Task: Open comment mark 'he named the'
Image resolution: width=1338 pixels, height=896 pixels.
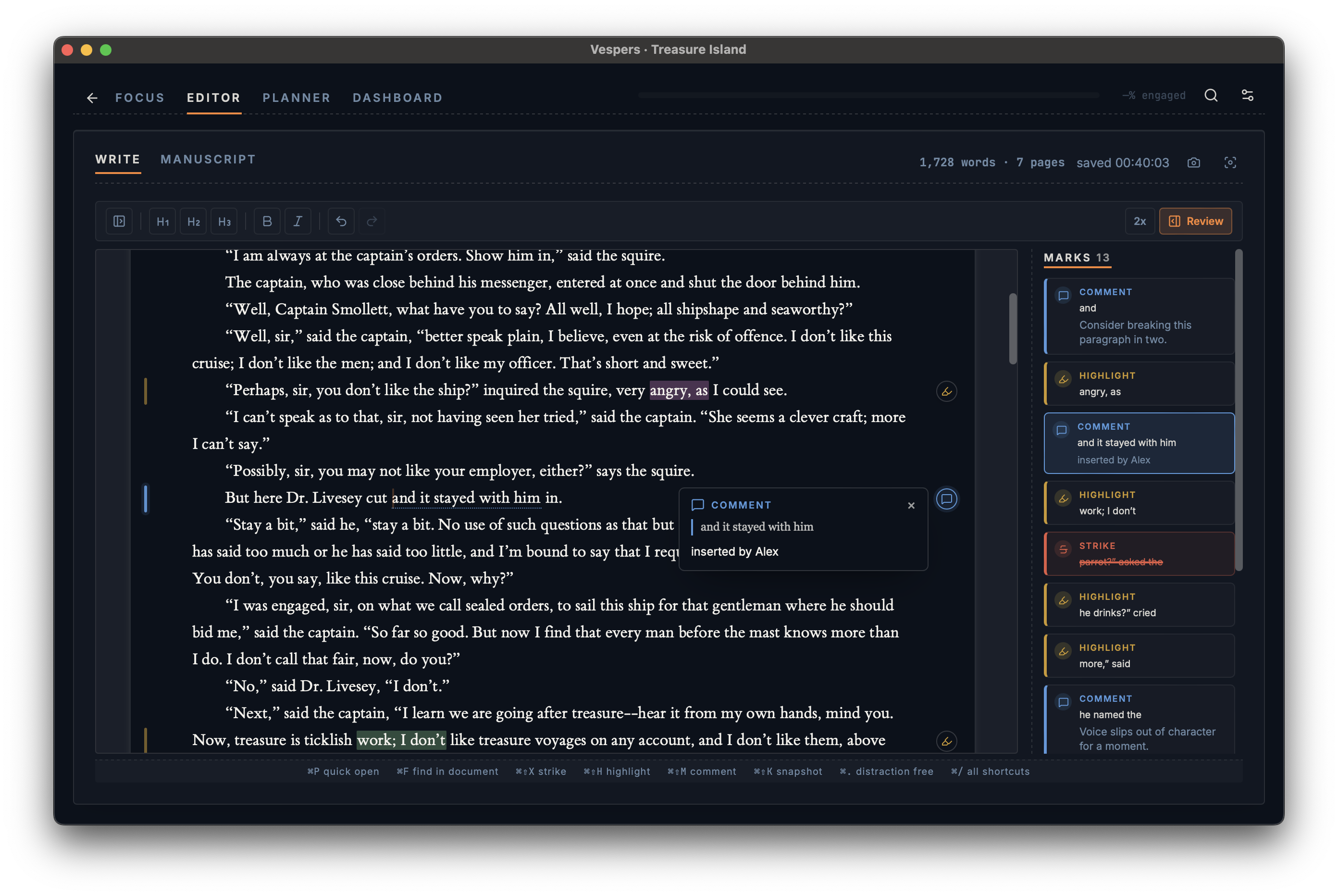Action: [1139, 720]
